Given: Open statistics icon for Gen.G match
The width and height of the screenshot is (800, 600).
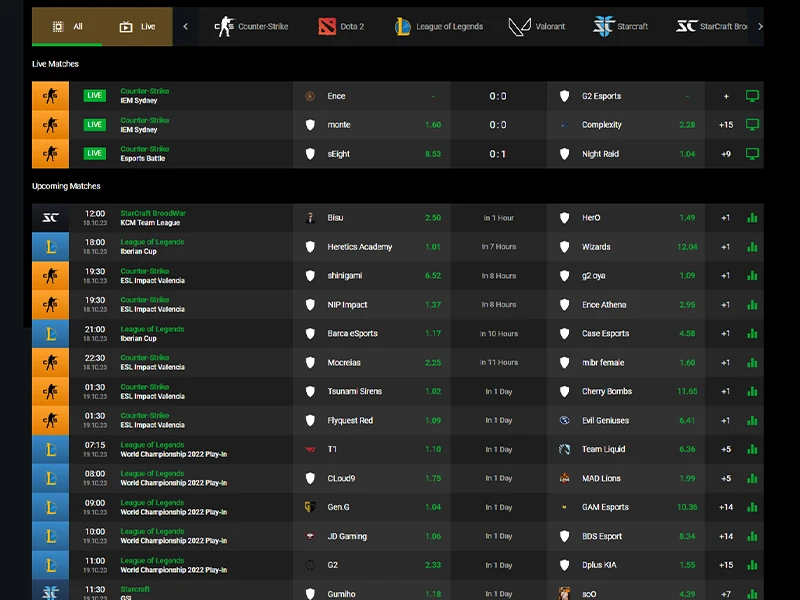Looking at the screenshot, I should click(752, 507).
